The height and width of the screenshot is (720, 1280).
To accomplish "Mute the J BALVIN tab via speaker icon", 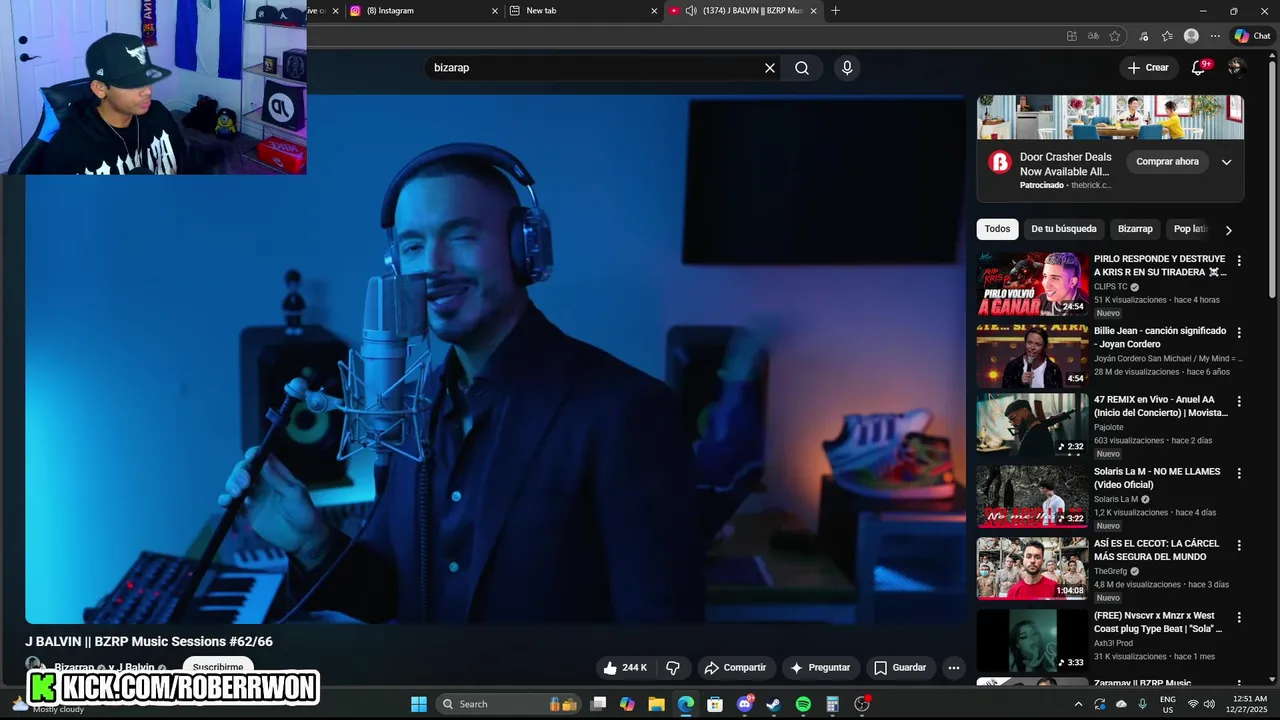I will [x=691, y=11].
